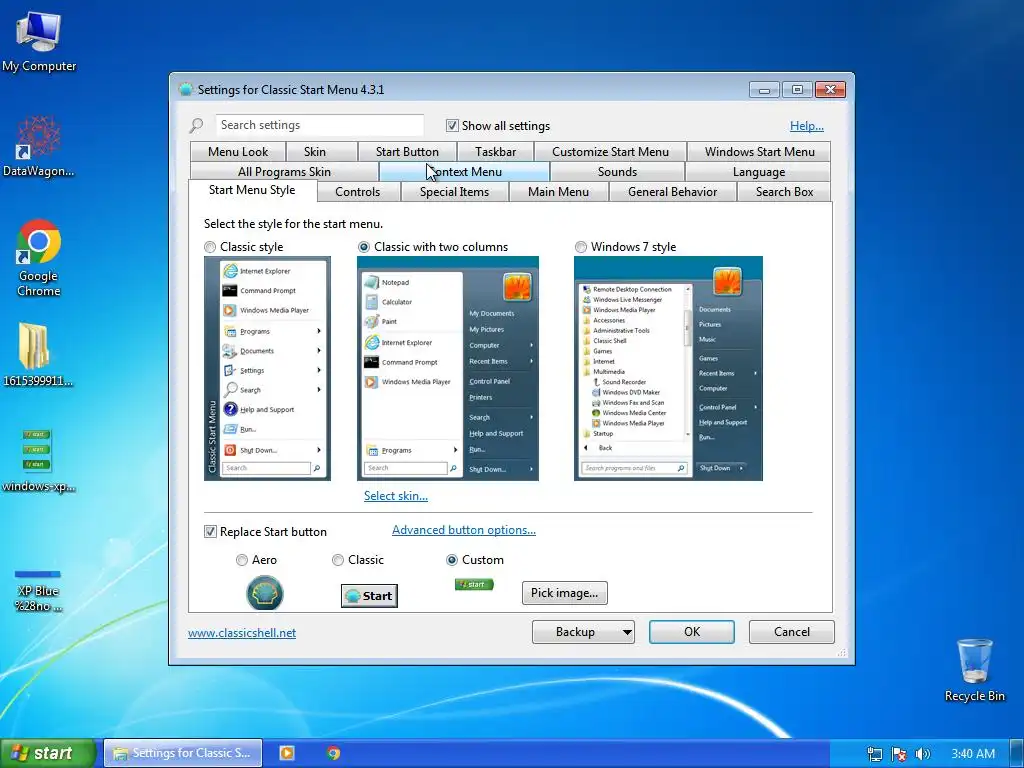This screenshot has width=1024, height=768.
Task: Select the Windows 7 style radio option
Action: click(x=581, y=247)
